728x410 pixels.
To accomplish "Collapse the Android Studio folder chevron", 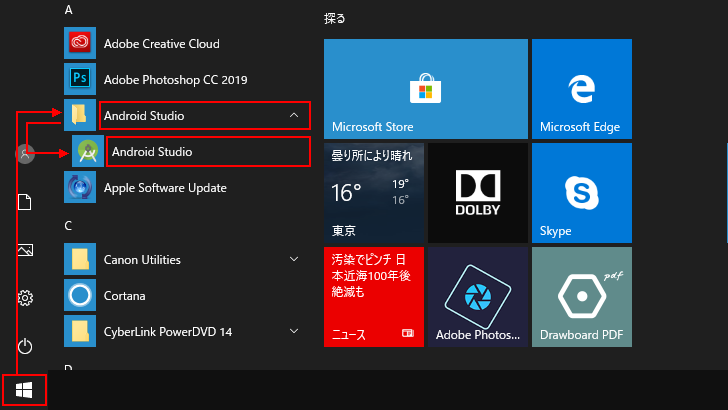I will coord(294,115).
